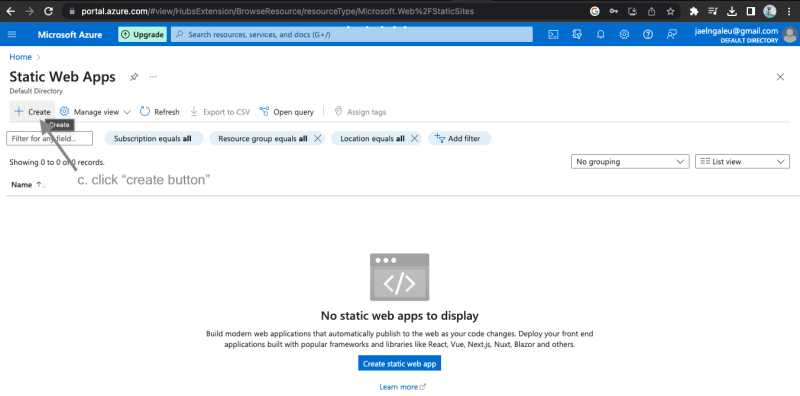The image size is (800, 396).
Task: Bookmark this page with the star icon
Action: pos(670,11)
